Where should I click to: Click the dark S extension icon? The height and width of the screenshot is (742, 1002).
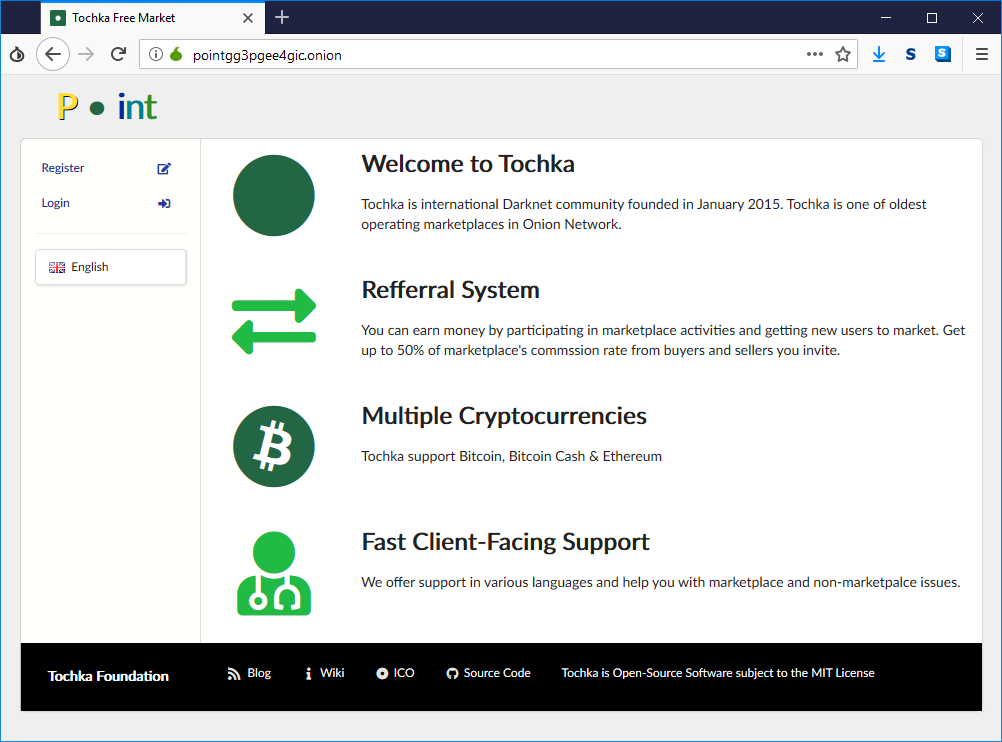[x=911, y=54]
